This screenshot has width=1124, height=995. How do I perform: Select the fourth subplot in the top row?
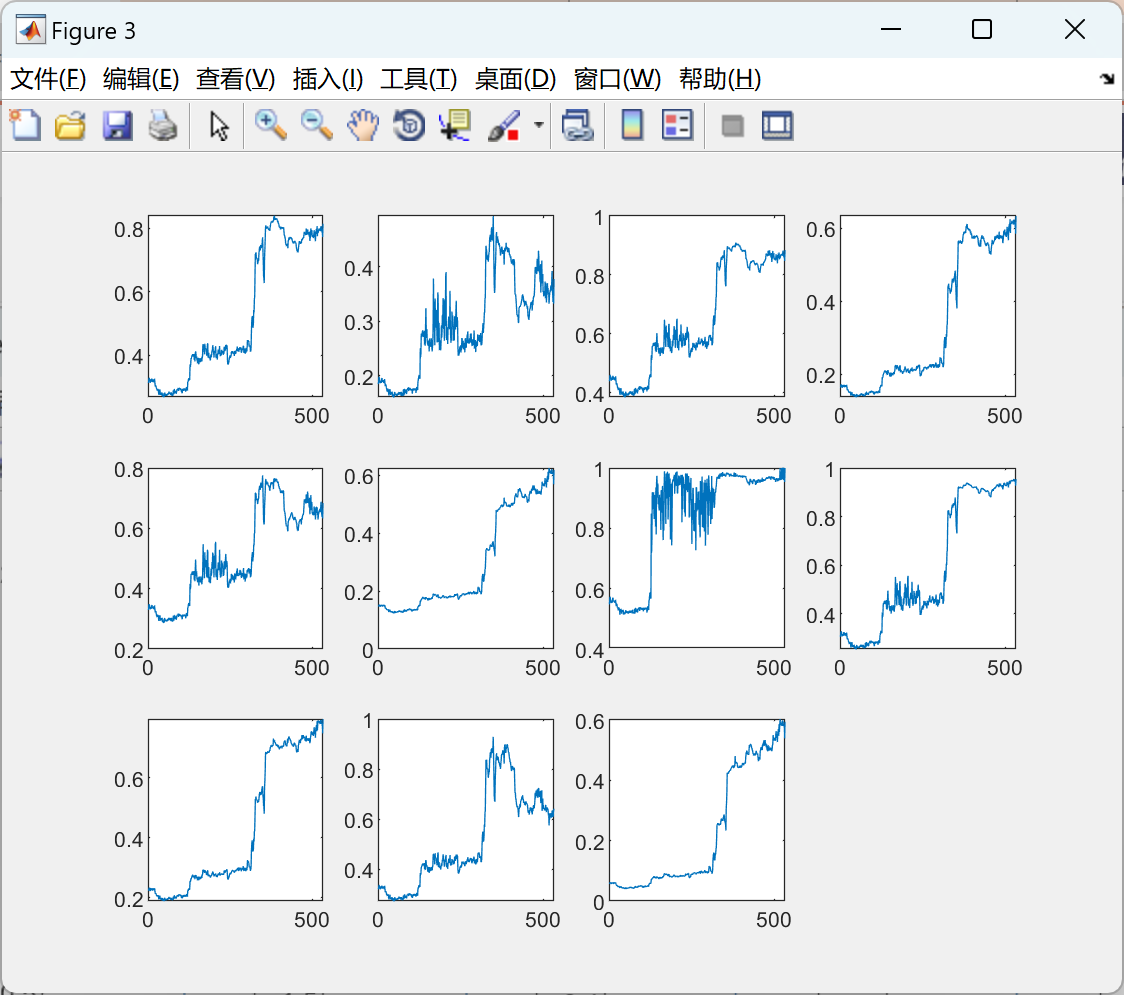[928, 305]
